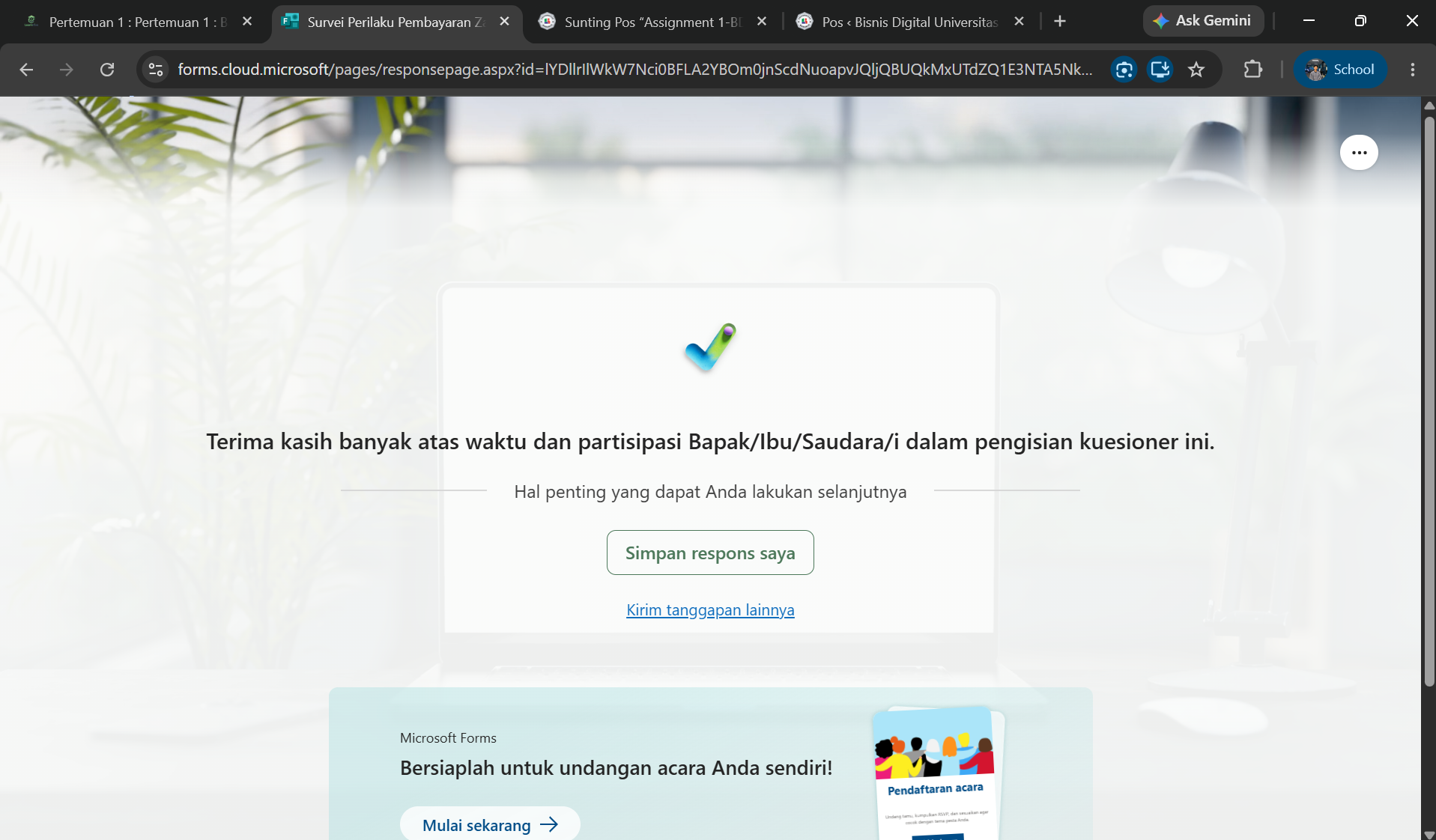Click Simpan respons saya button
Screen dimensions: 1436x840
click(x=710, y=553)
